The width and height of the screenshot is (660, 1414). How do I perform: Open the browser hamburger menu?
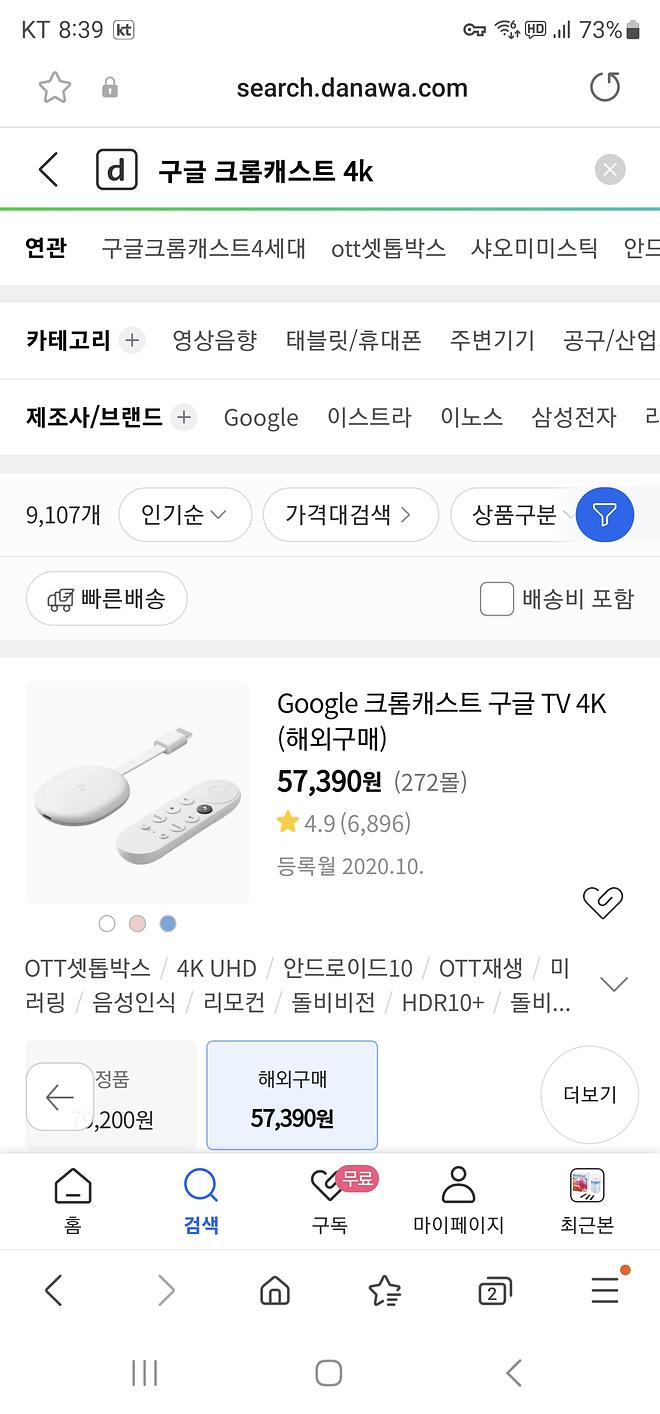tap(605, 1291)
